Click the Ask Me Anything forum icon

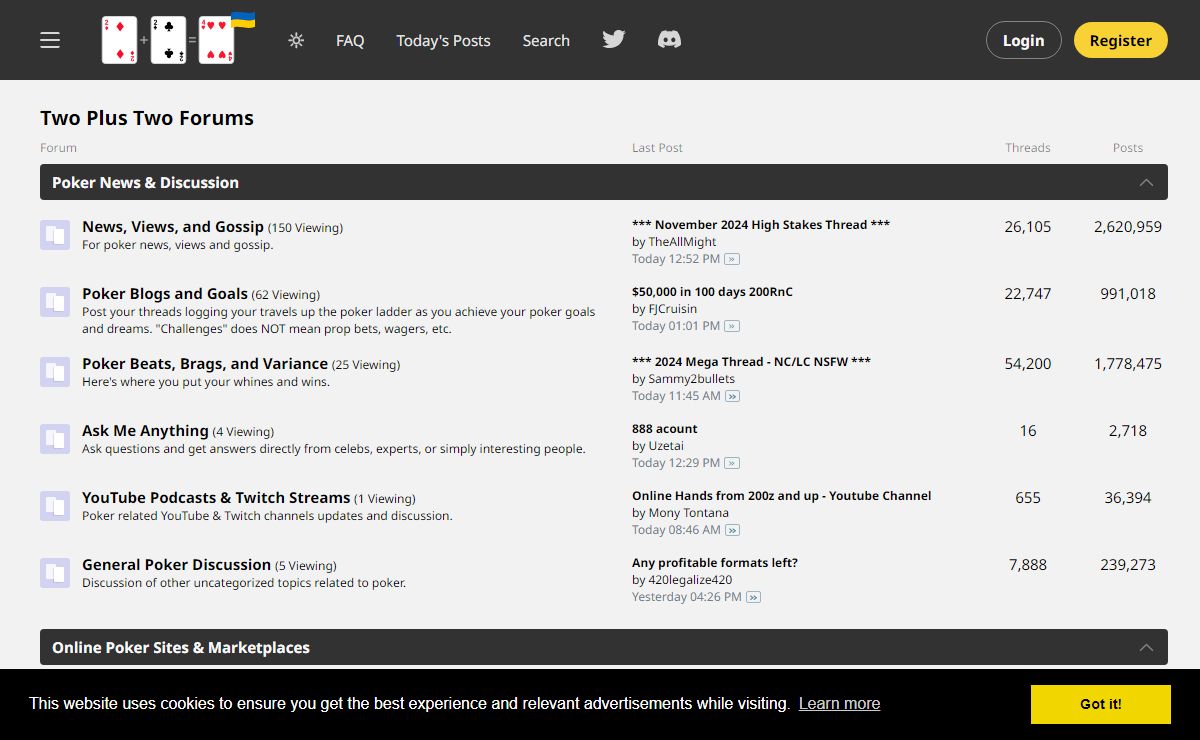pos(55,439)
